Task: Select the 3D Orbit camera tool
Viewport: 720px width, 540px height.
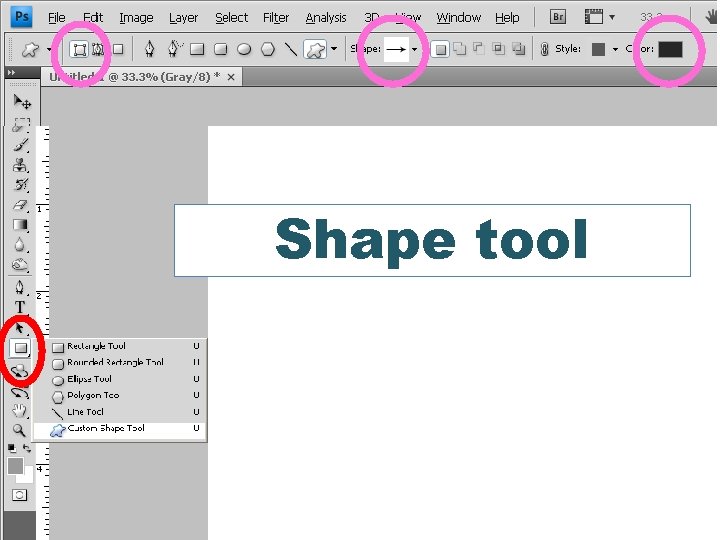Action: [x=20, y=393]
